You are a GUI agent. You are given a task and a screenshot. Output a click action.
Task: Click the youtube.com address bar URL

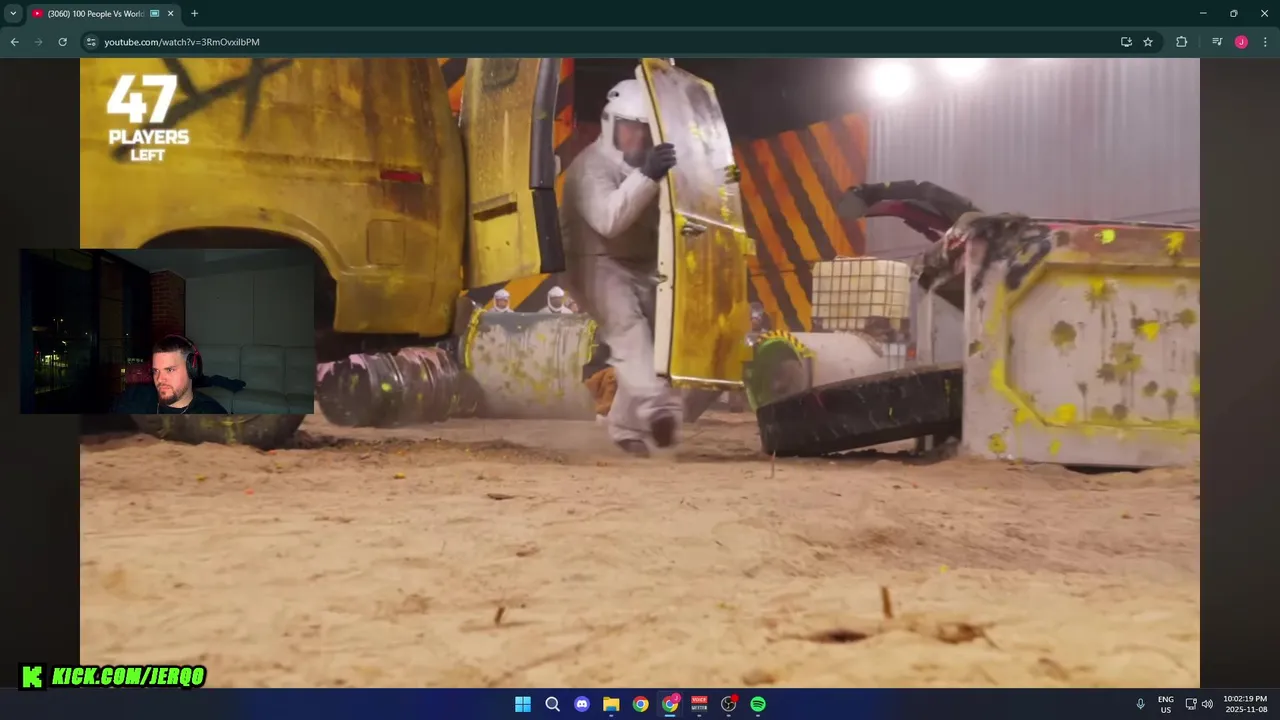pos(182,42)
